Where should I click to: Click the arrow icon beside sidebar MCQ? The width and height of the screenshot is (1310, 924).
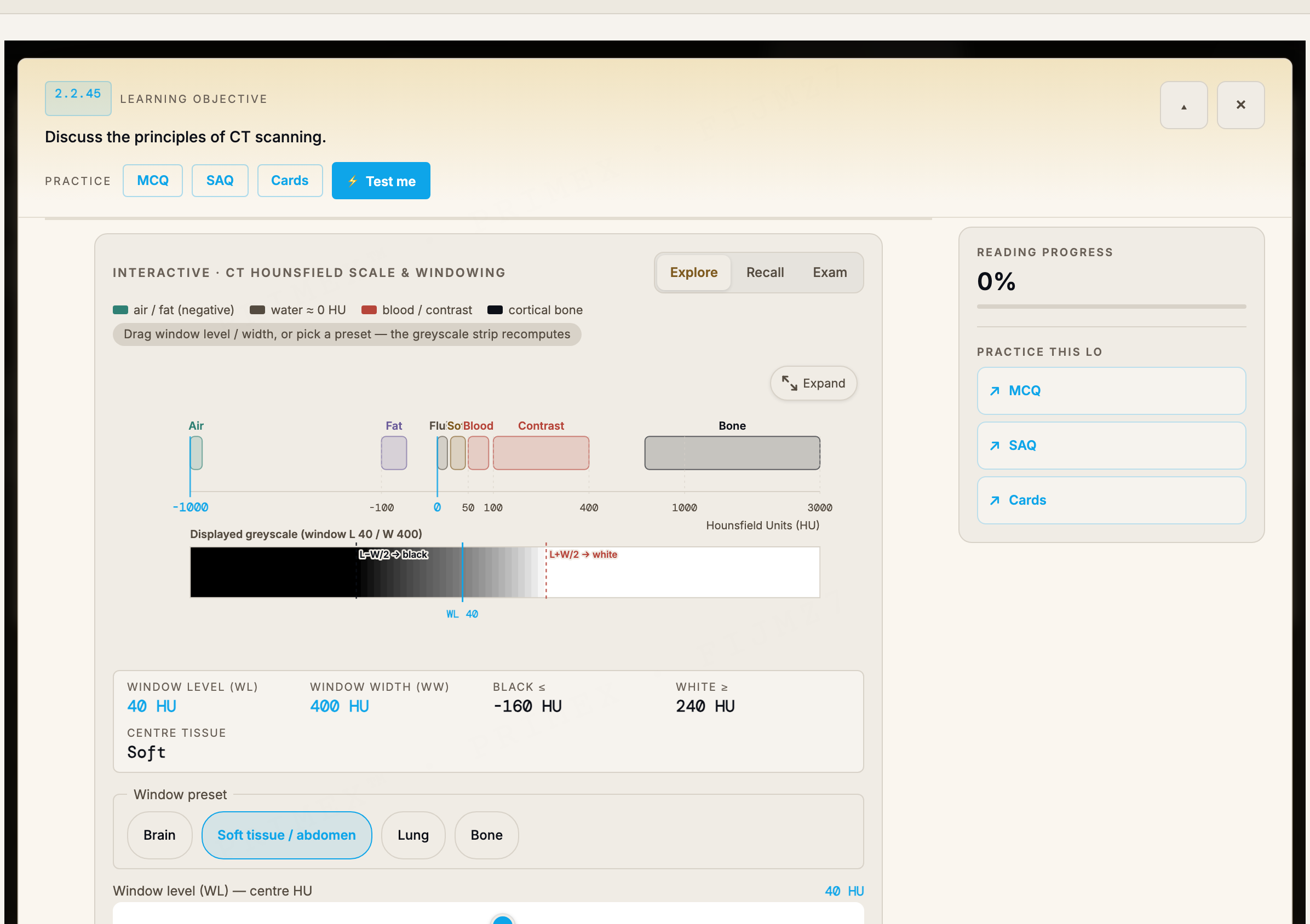[x=995, y=391]
